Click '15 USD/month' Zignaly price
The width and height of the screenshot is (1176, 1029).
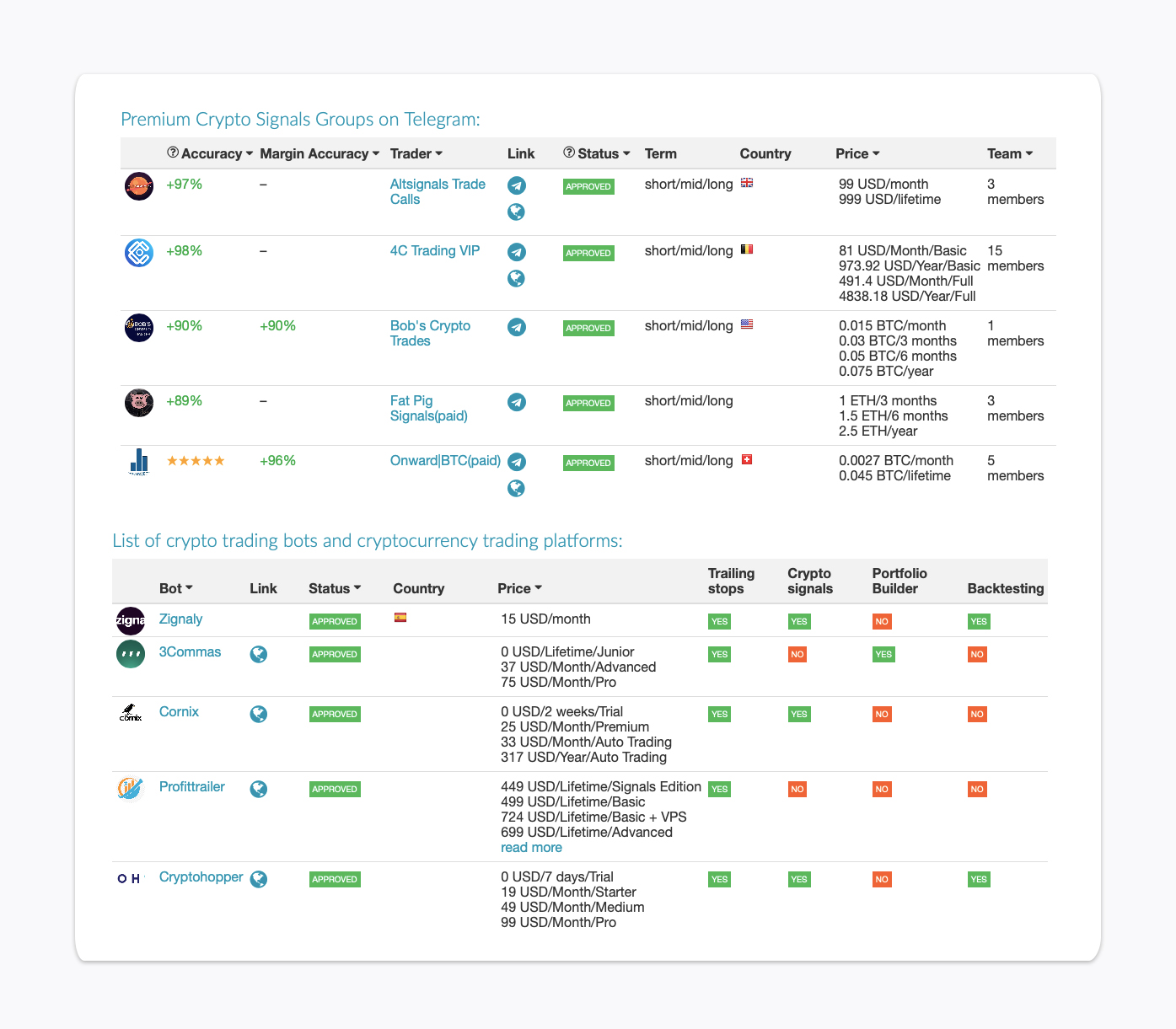coord(545,619)
